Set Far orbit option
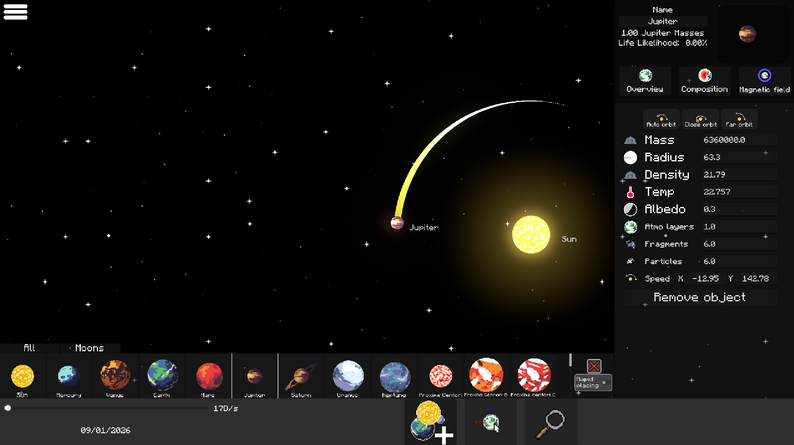The height and width of the screenshot is (445, 794). coord(739,120)
